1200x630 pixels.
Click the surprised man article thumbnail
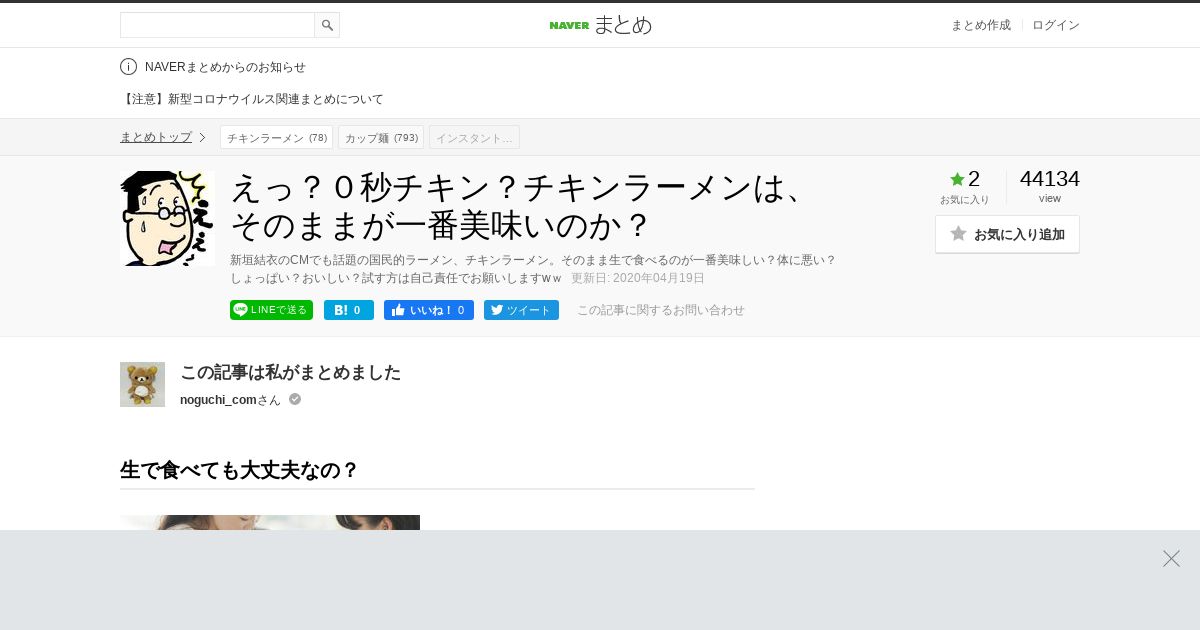[167, 218]
